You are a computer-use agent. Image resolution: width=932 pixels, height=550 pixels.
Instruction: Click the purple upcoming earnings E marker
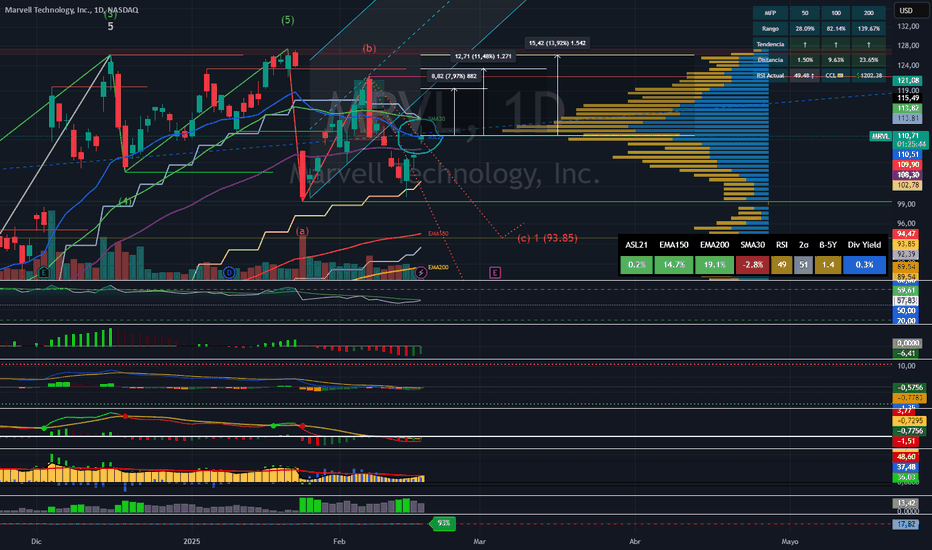point(495,272)
